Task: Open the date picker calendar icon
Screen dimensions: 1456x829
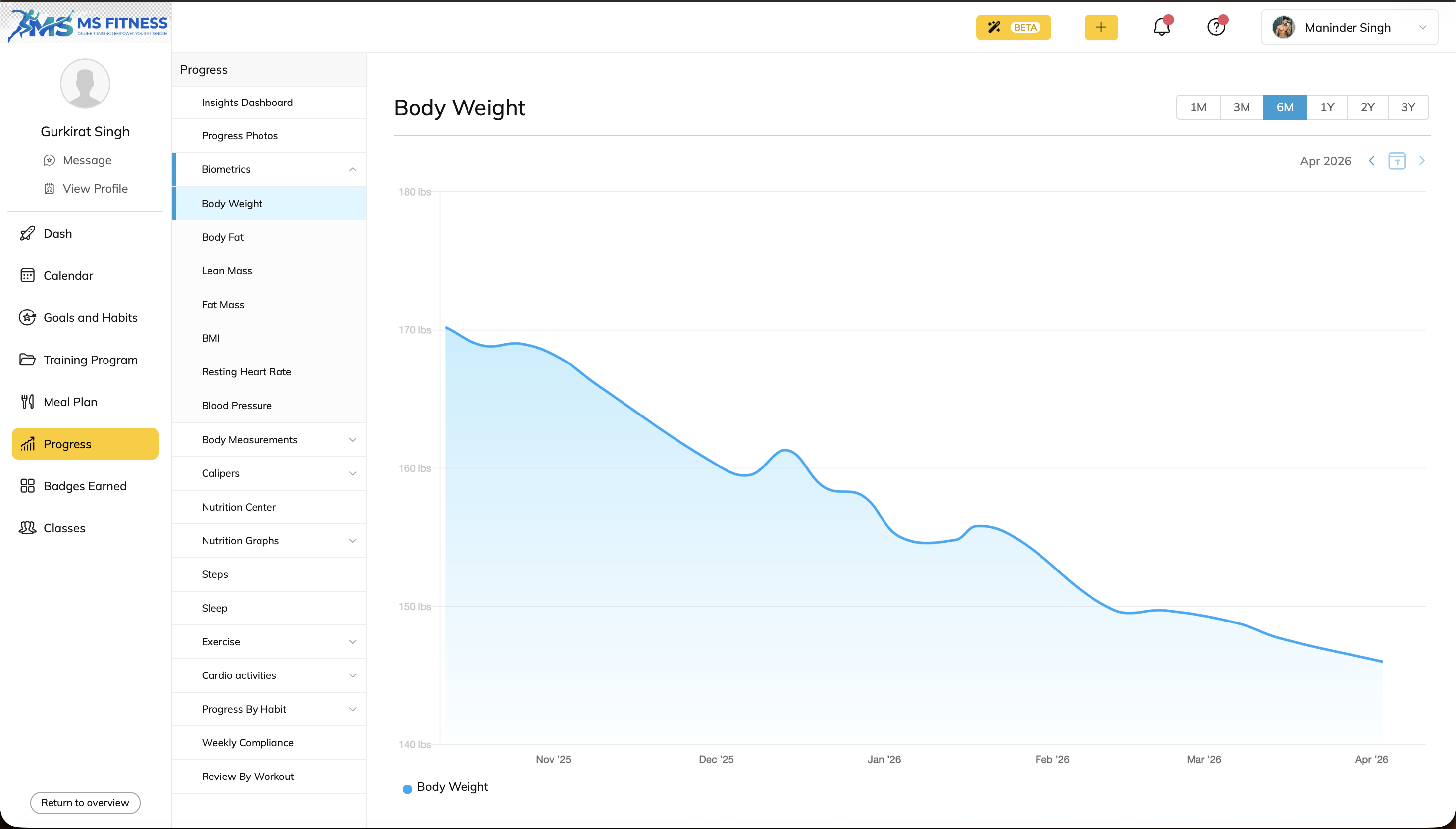Action: tap(1397, 161)
